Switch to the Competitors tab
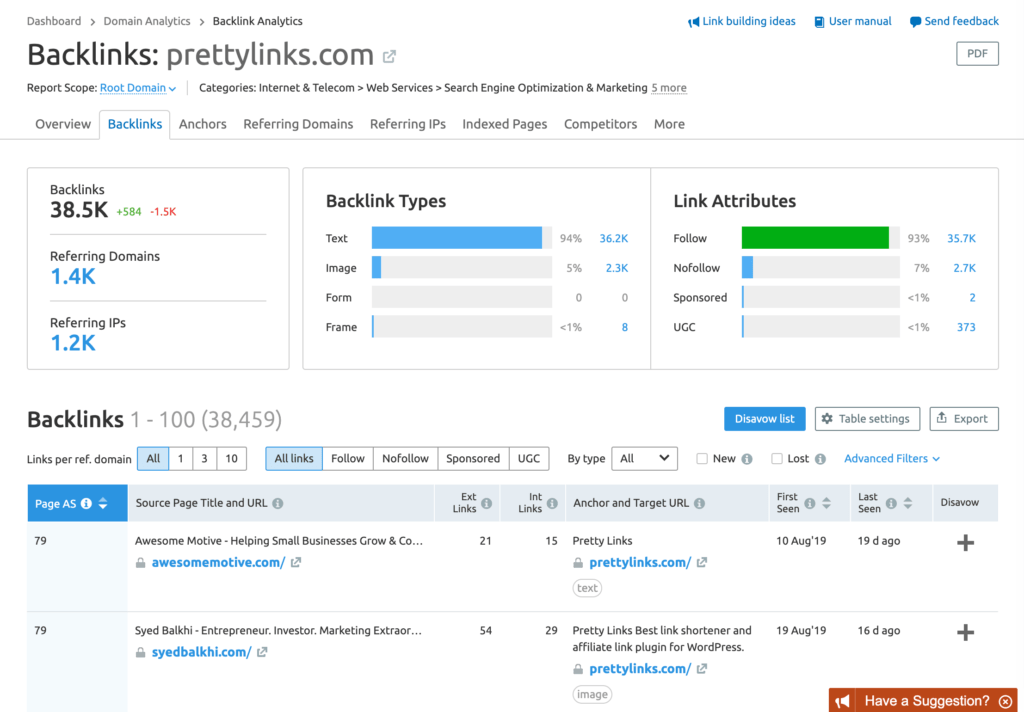 click(x=600, y=124)
